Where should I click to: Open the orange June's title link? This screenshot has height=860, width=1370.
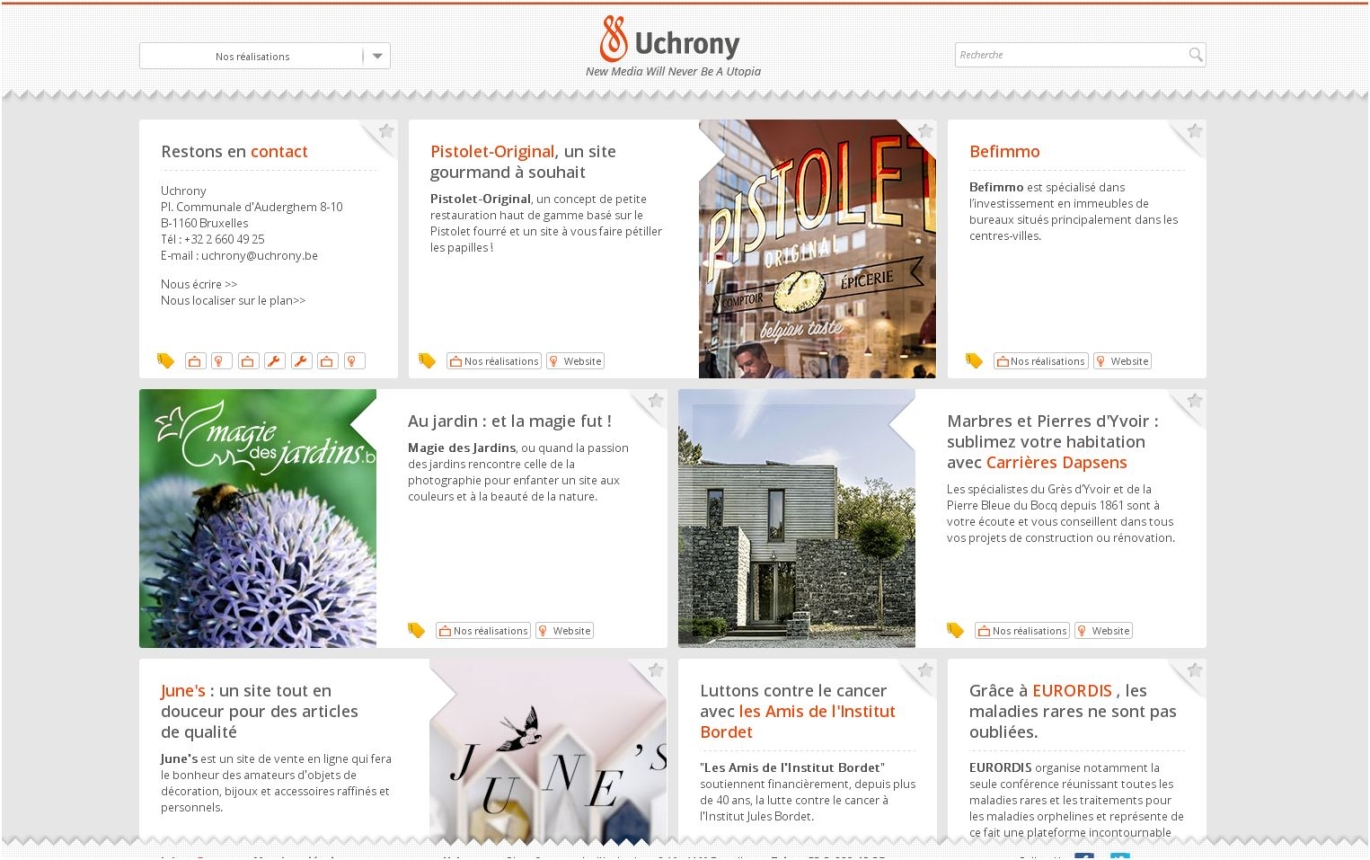pos(183,691)
